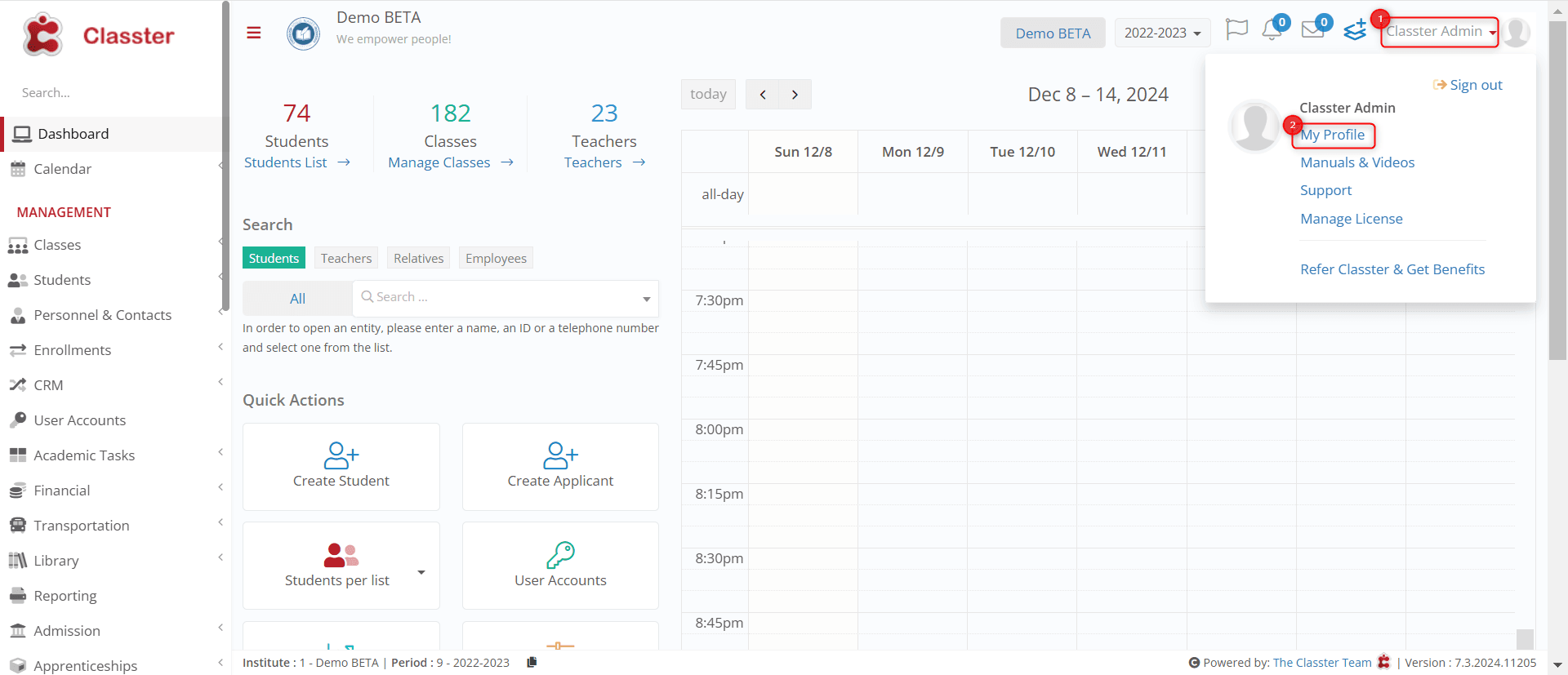Select the Relatives search tab
Viewport: 1568px width, 675px height.
click(x=419, y=258)
